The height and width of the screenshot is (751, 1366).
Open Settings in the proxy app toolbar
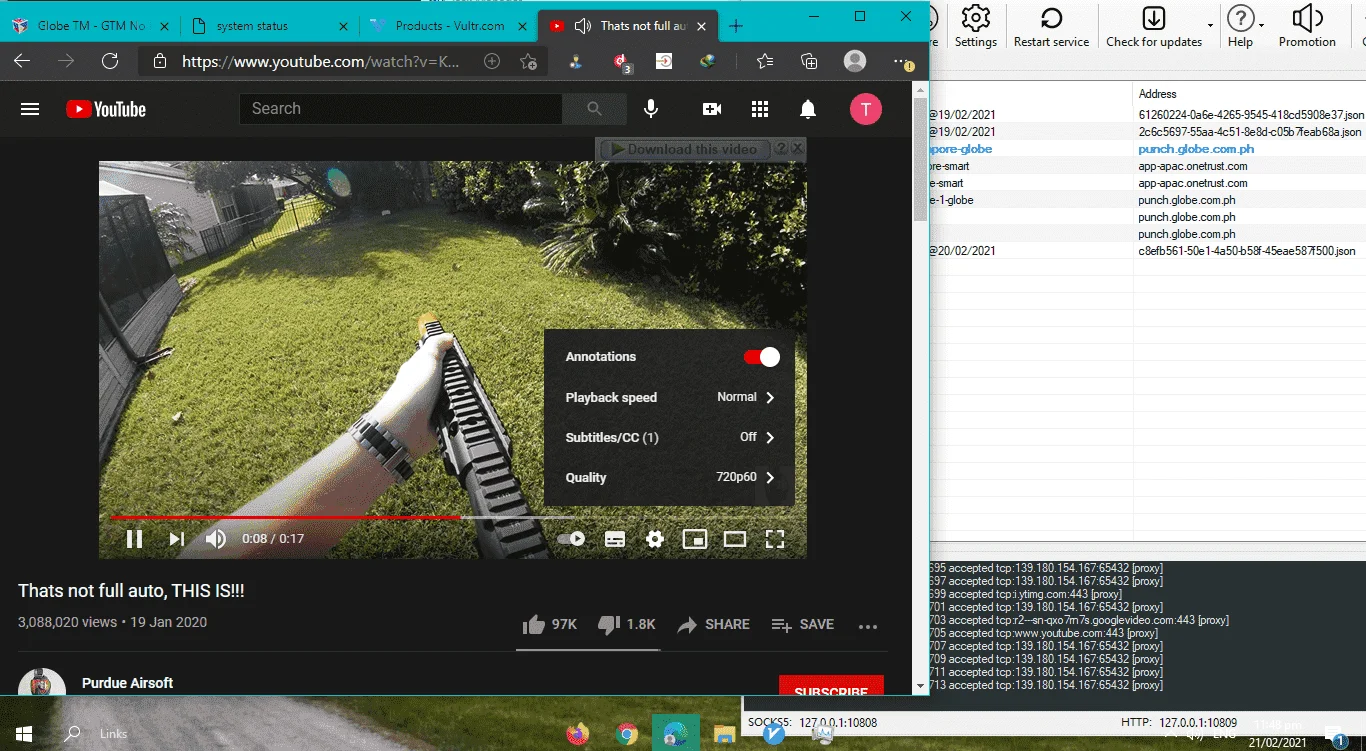point(975,26)
